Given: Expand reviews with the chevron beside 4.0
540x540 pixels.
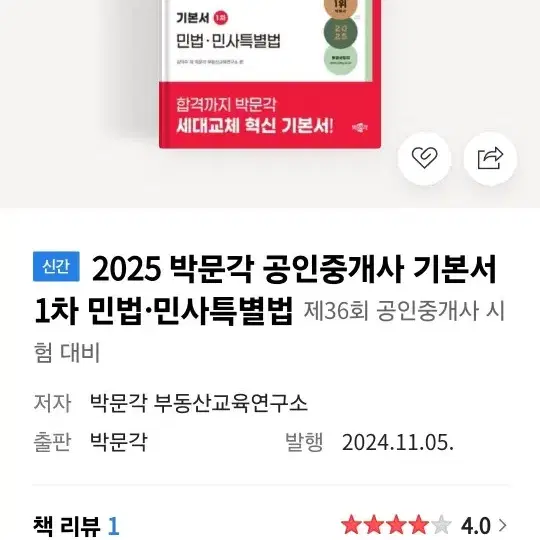Looking at the screenshot, I should [503, 526].
